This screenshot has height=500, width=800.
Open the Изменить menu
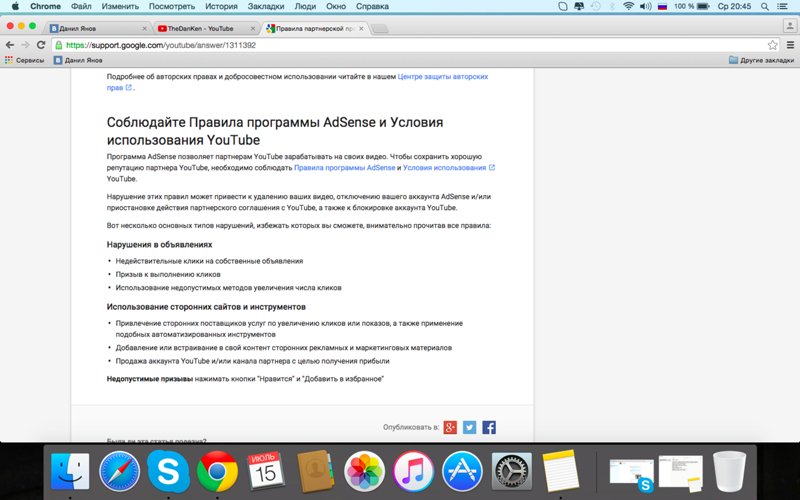click(x=120, y=6)
